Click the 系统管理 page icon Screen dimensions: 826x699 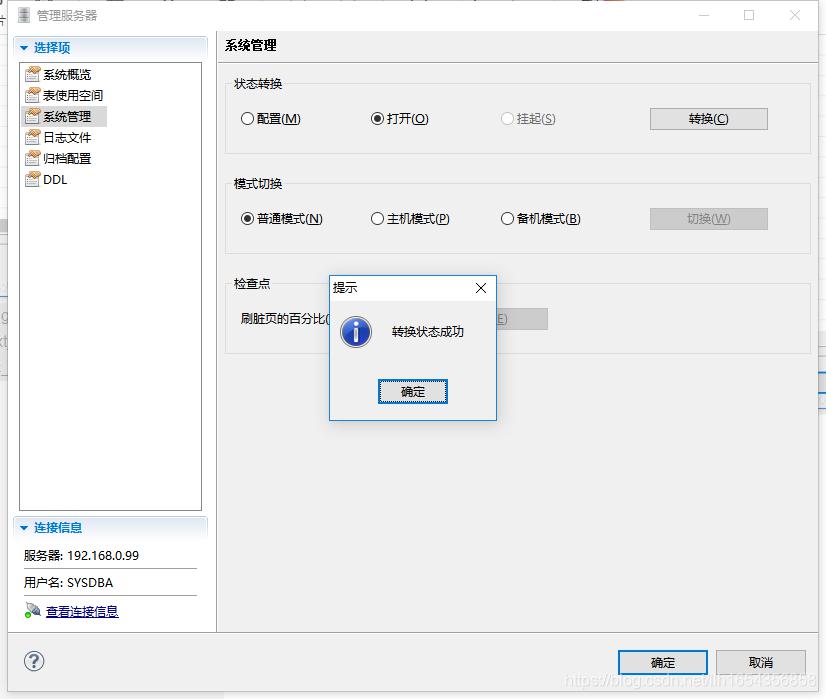point(32,116)
